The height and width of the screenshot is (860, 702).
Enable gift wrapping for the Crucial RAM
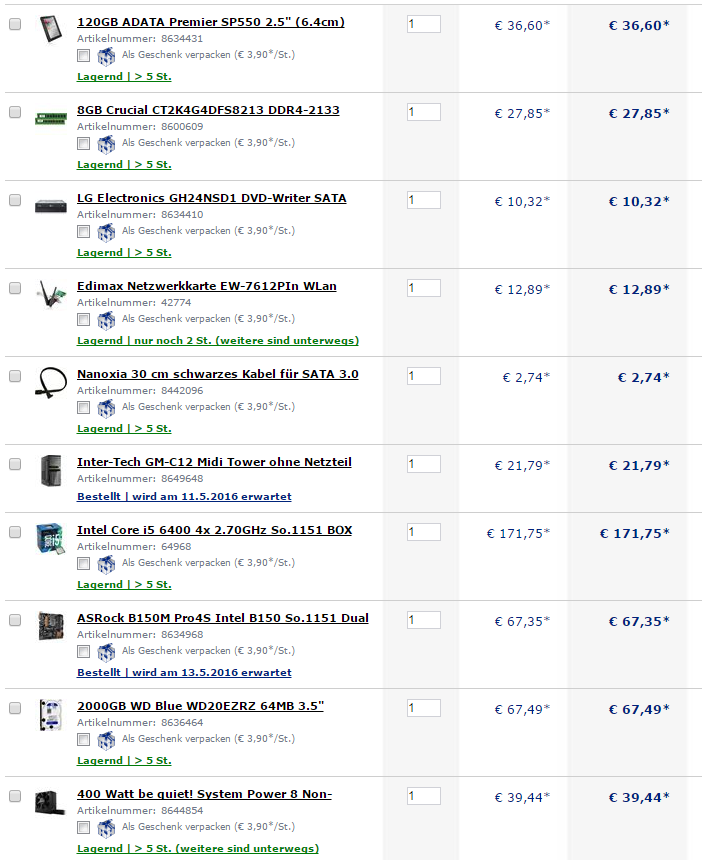83,144
